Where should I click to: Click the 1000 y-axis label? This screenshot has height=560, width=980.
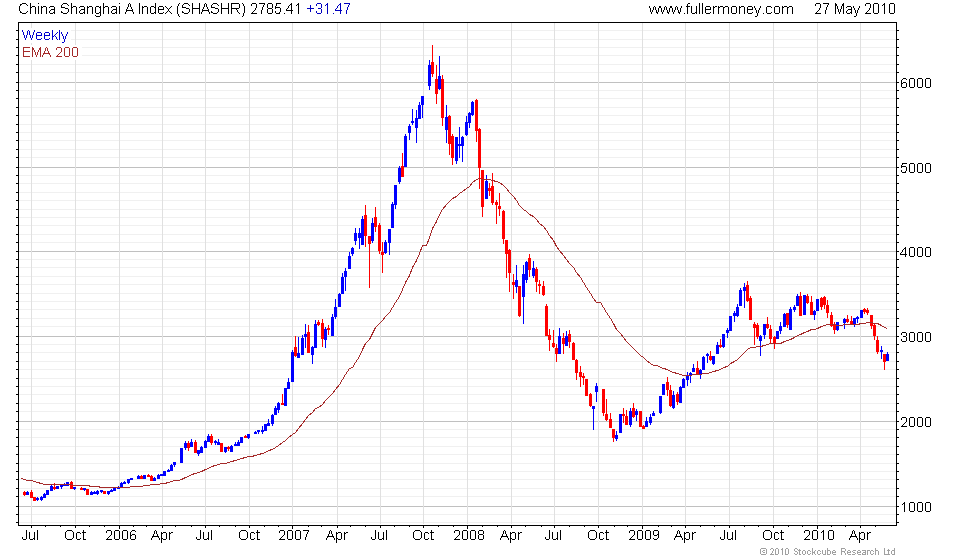[915, 507]
